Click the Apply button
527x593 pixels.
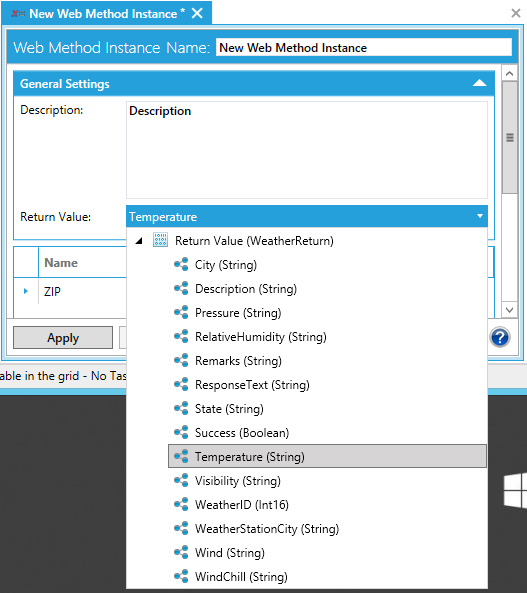[63, 337]
